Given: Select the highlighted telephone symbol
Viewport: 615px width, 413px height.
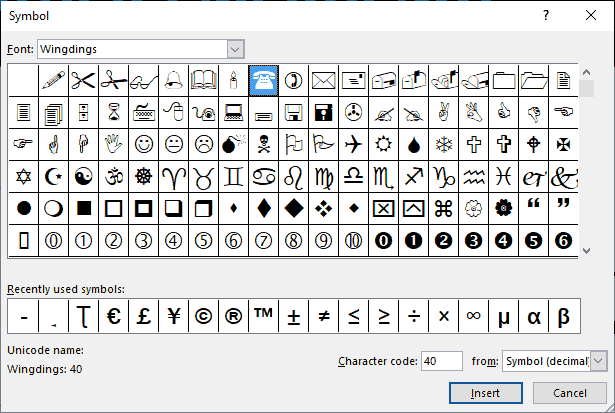Looking at the screenshot, I should coord(264,80).
